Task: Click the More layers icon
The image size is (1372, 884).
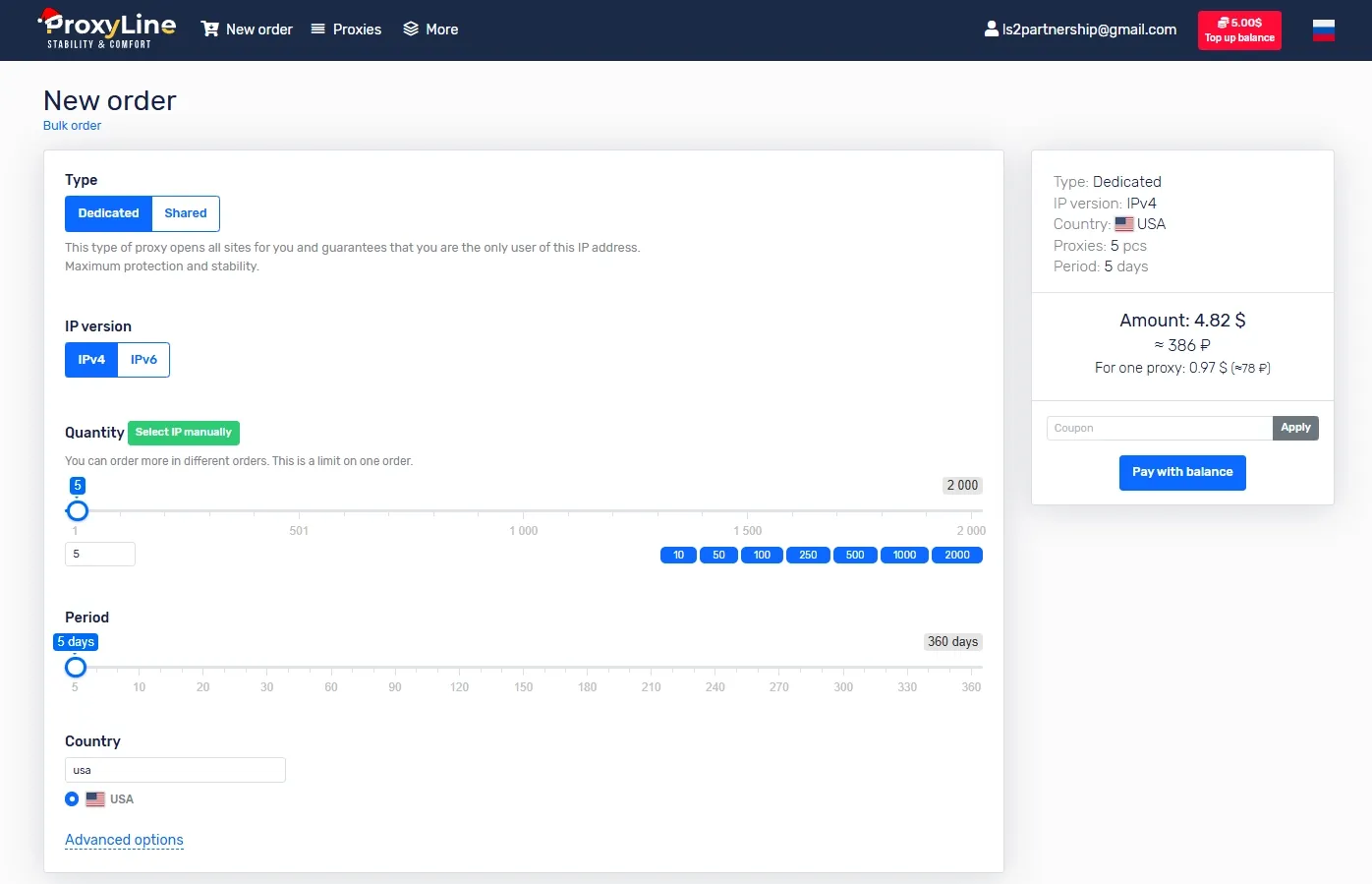Action: pyautogui.click(x=411, y=29)
